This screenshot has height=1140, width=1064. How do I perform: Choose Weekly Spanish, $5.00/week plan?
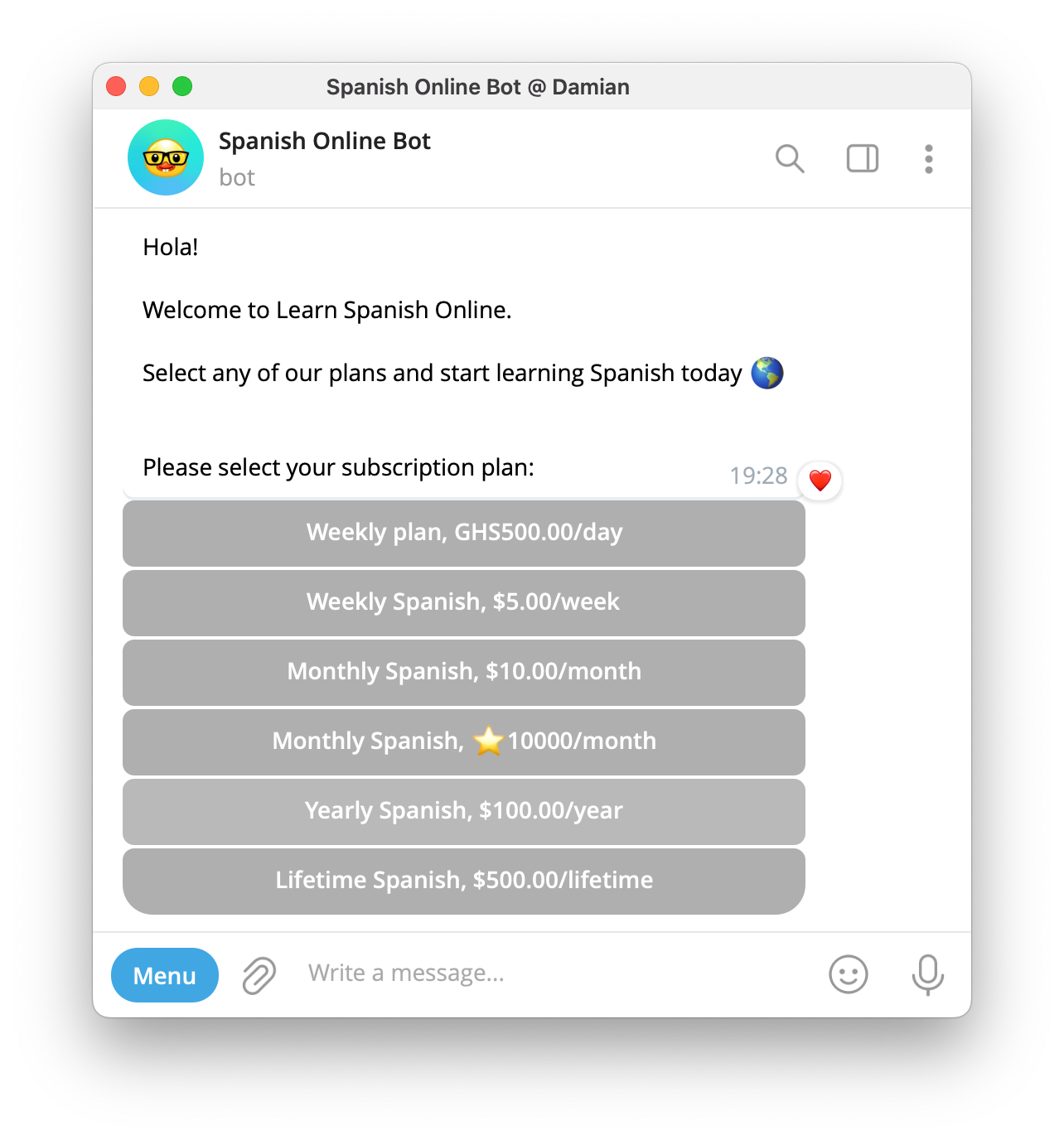pos(464,603)
